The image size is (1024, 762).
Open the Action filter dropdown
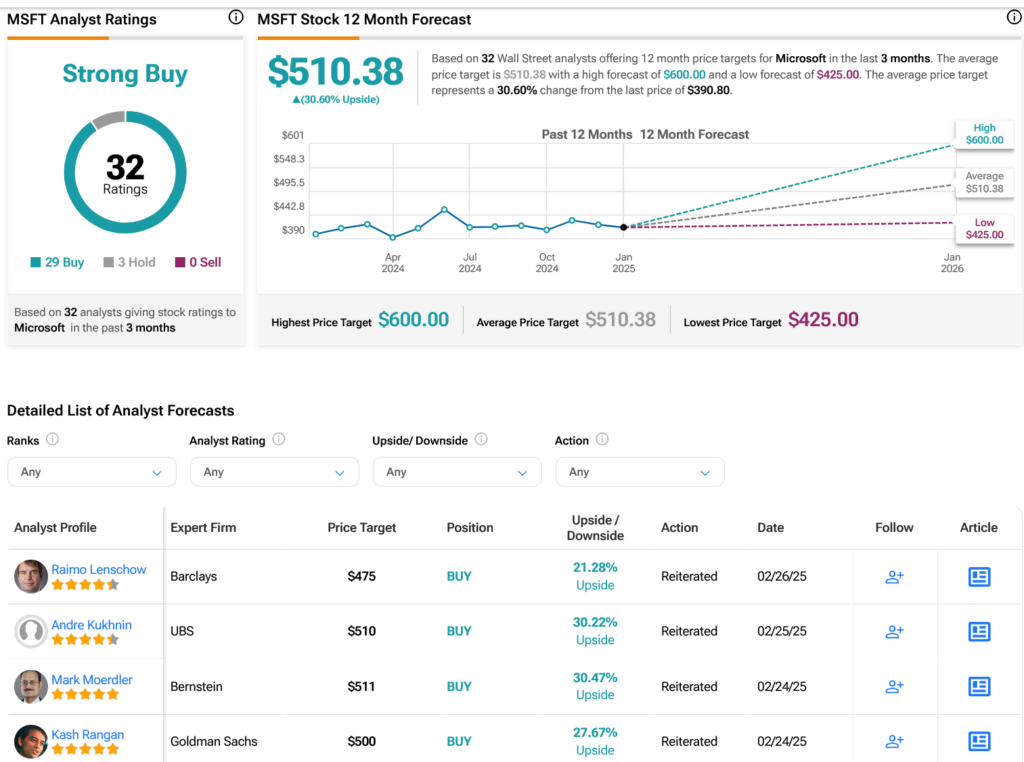click(x=640, y=472)
